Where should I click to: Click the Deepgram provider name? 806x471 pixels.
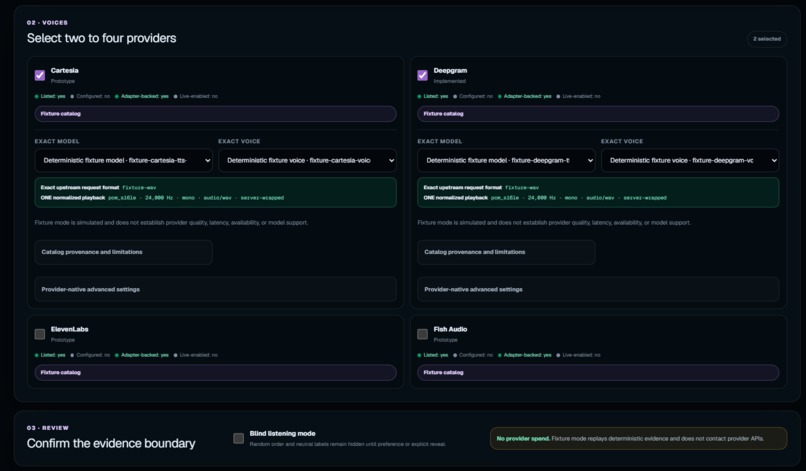450,70
